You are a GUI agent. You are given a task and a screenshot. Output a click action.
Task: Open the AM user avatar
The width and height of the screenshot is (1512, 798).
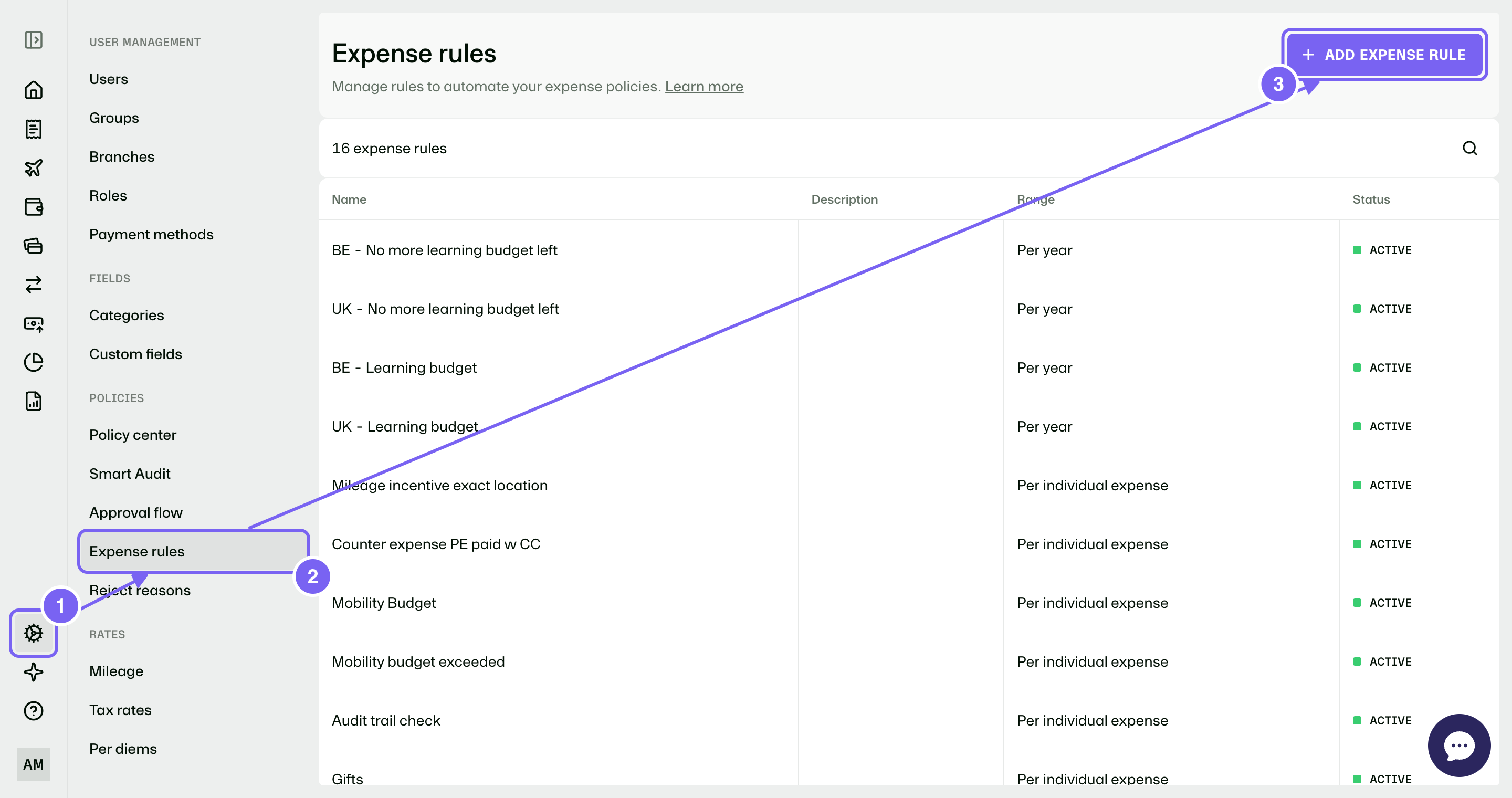click(34, 764)
